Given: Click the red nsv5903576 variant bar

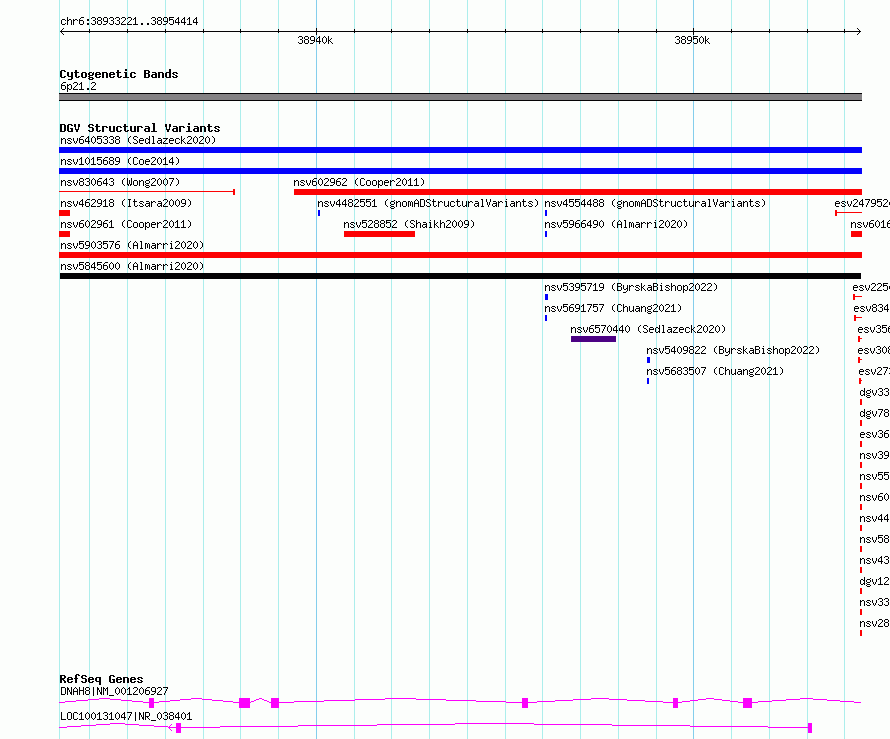Looking at the screenshot, I should (460, 255).
